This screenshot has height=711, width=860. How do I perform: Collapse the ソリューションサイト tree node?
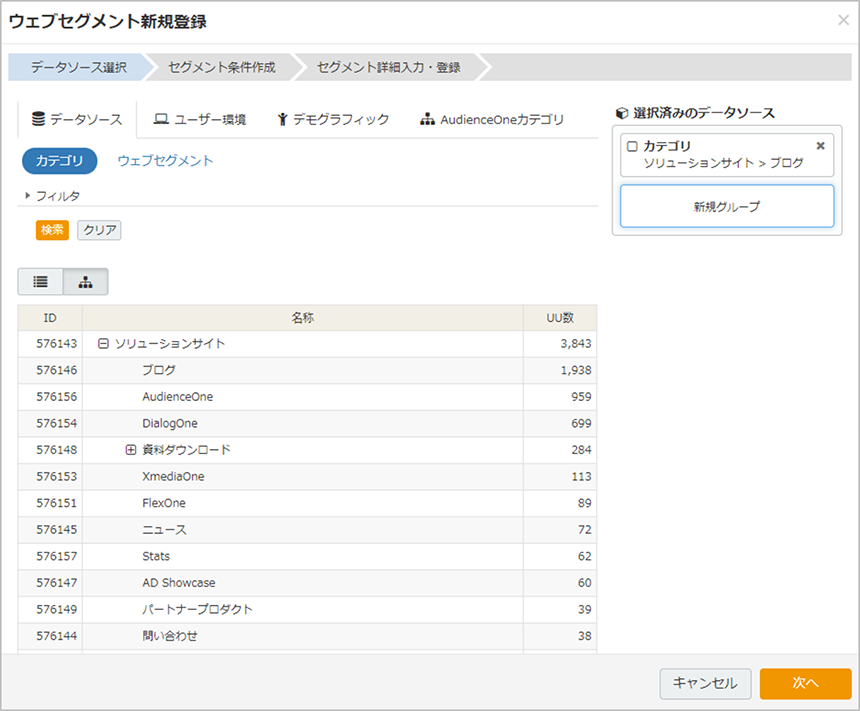[106, 343]
